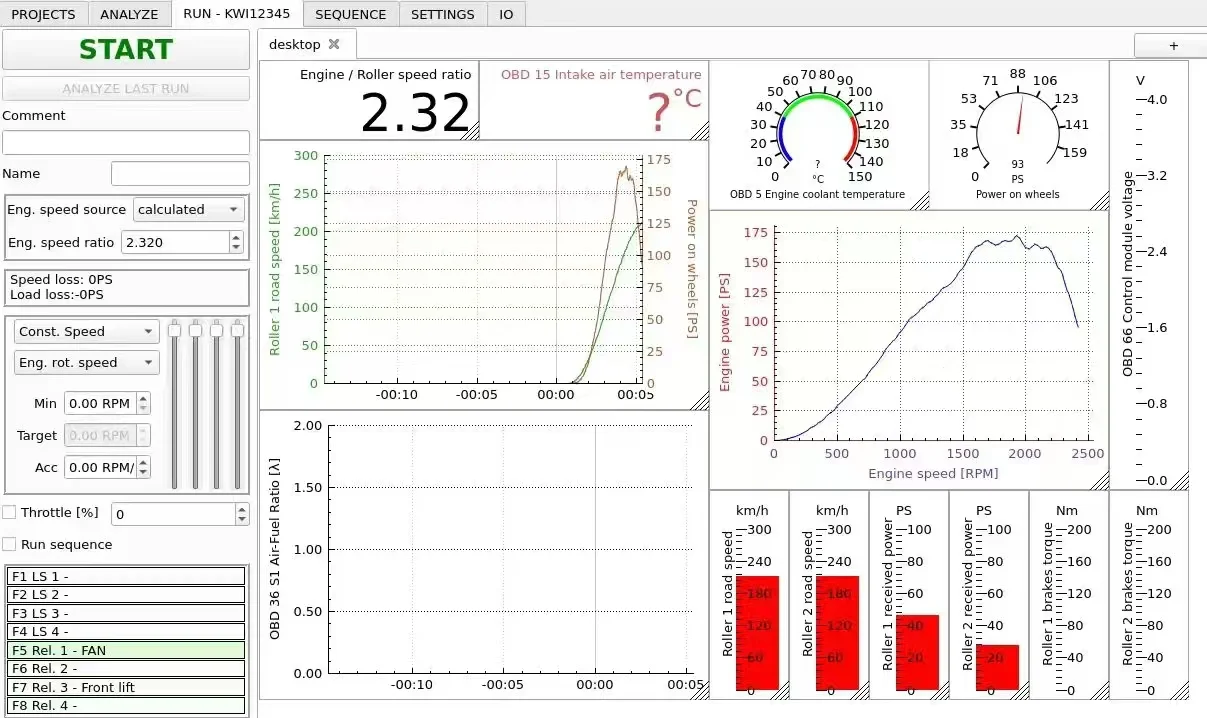Toggle F7 Rel. 3 - Front lift relay
Viewport: 1207px width, 718px height.
point(126,687)
